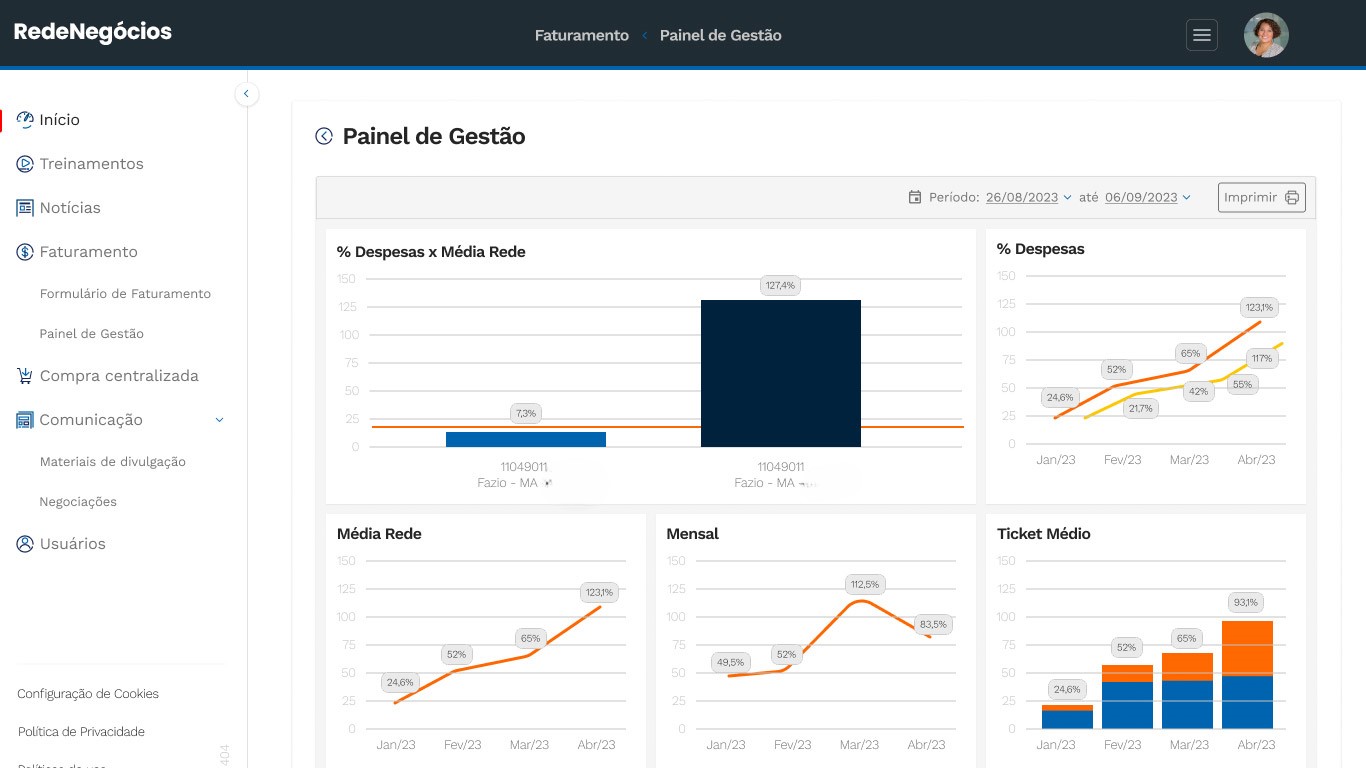
Task: Click the Faturamento breadcrumb in header
Action: tap(581, 35)
